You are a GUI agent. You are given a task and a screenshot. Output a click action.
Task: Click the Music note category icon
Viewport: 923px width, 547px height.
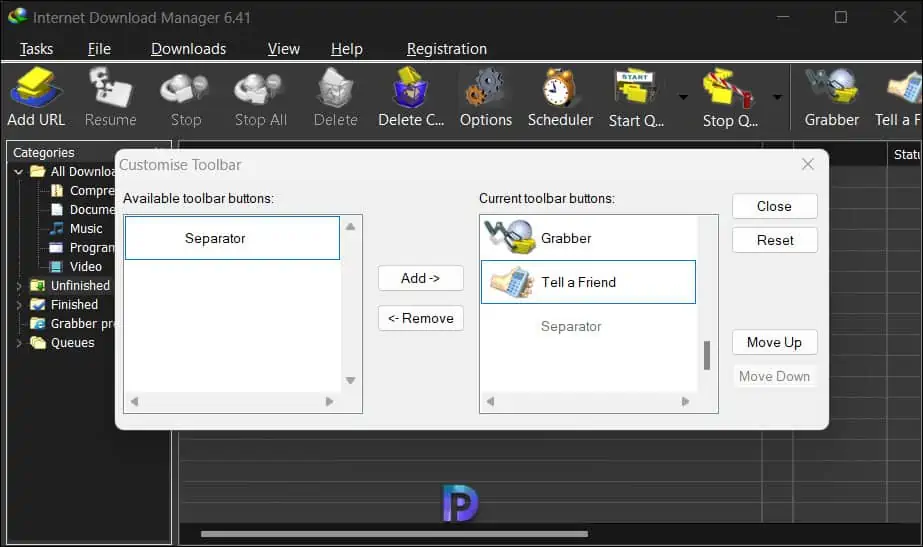(57, 228)
